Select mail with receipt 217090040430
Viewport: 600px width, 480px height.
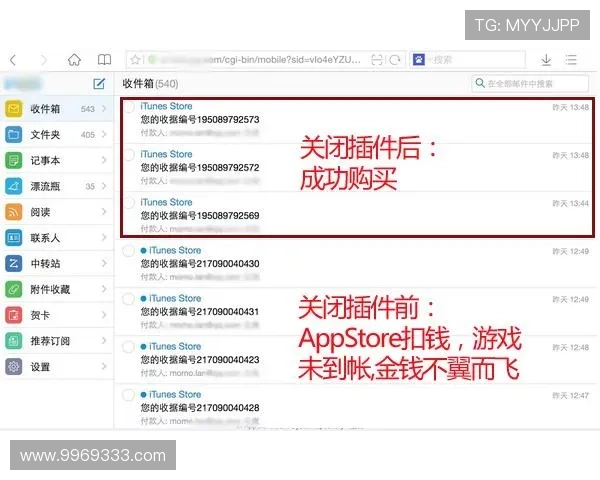(x=128, y=251)
